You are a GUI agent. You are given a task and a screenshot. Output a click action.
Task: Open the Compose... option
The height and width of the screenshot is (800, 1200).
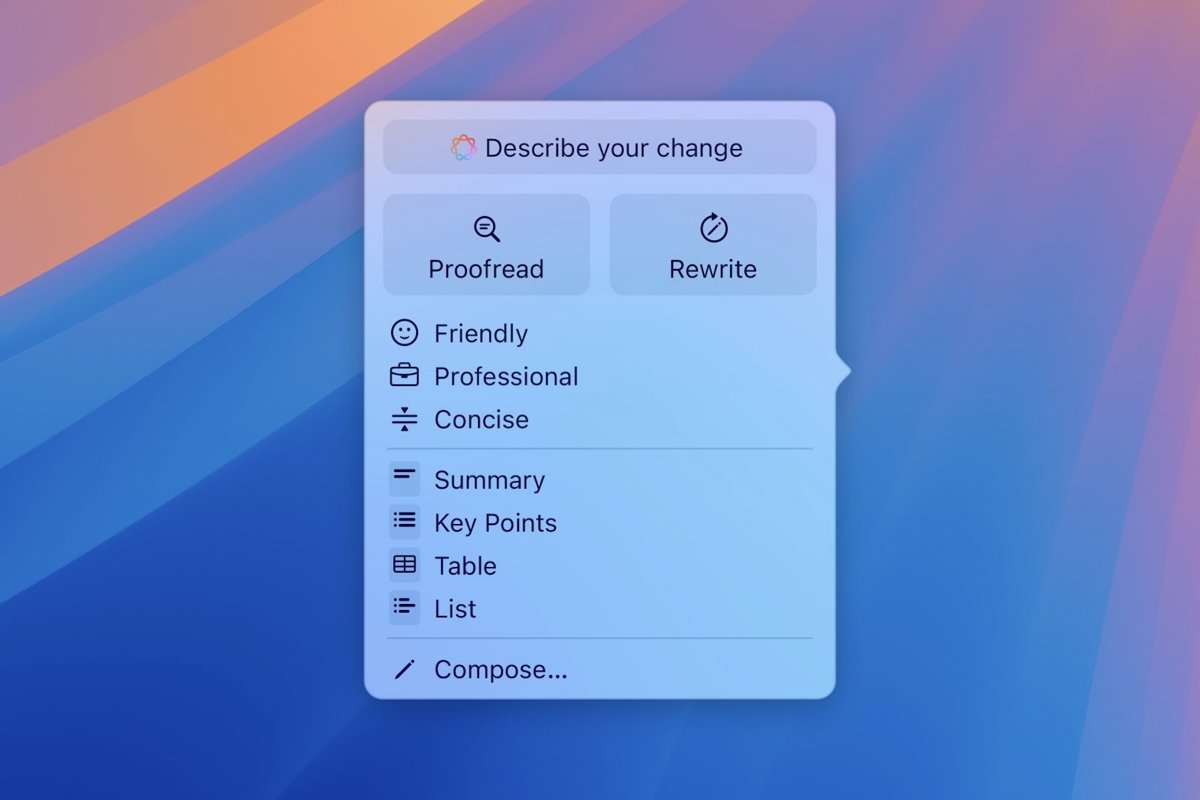point(600,669)
